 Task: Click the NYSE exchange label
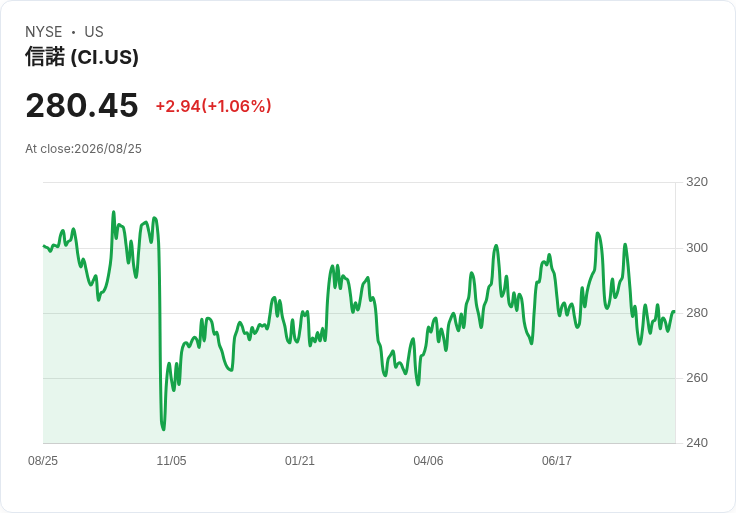click(x=44, y=32)
